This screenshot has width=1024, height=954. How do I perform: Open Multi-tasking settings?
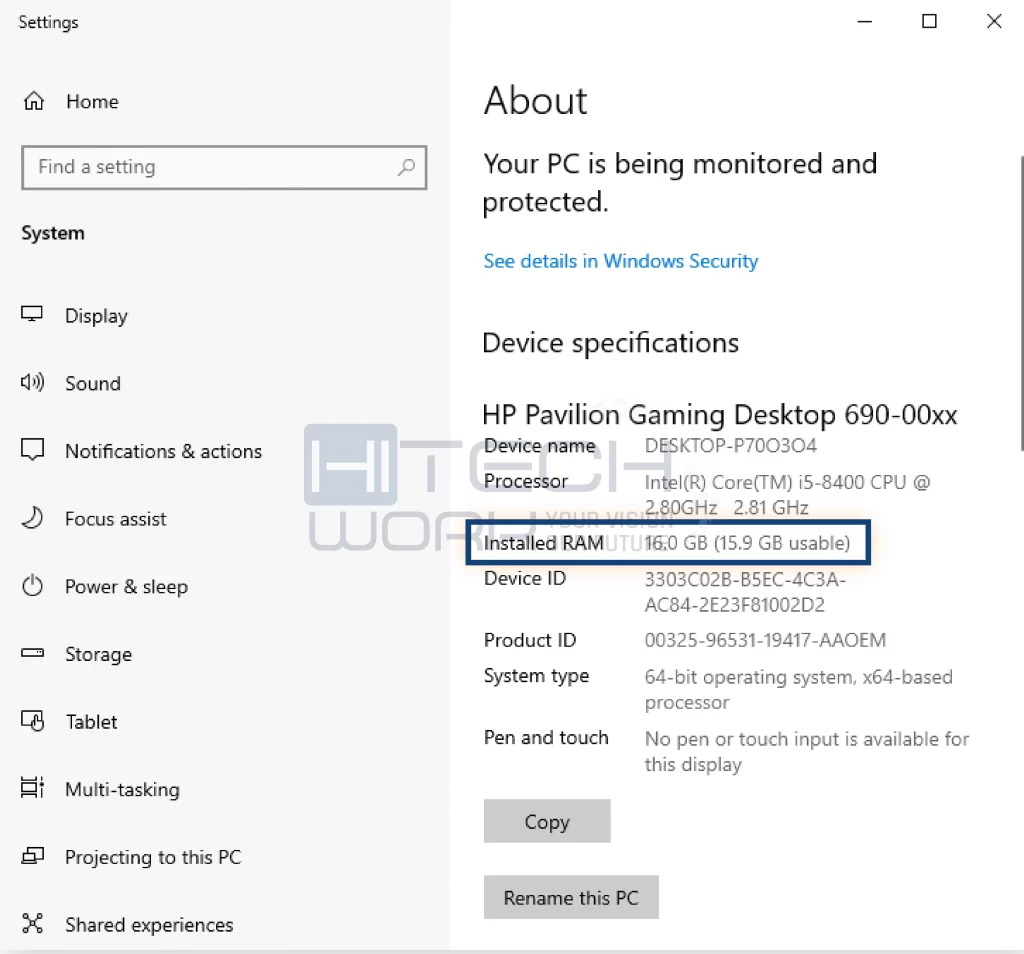point(122,789)
